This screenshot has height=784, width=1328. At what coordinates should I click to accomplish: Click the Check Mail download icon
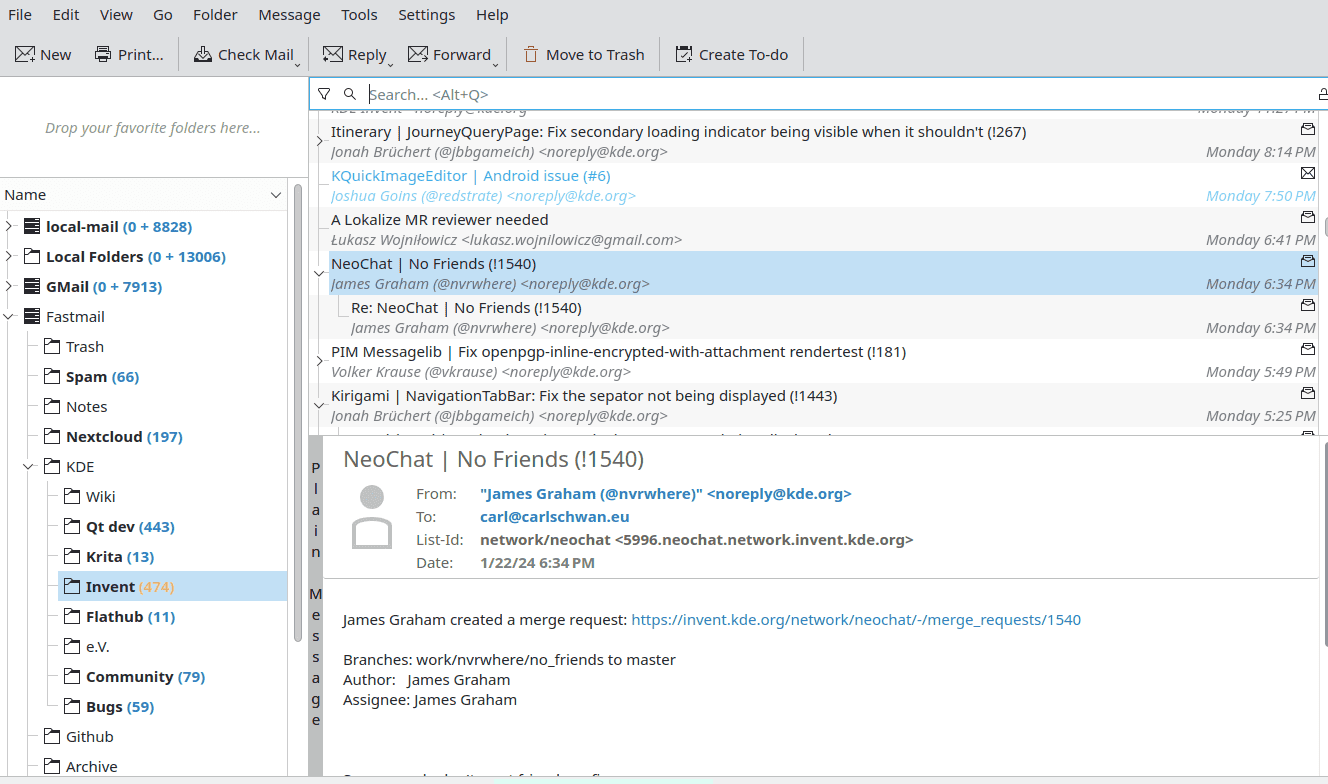pyautogui.click(x=202, y=54)
